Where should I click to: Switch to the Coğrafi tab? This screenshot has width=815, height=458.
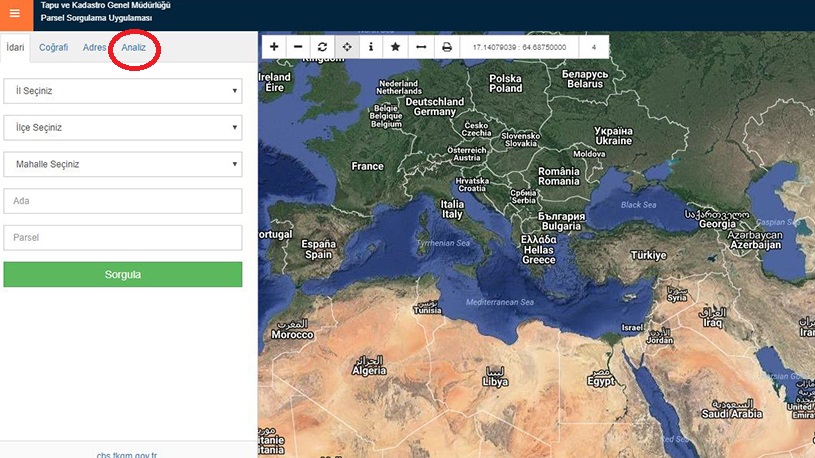pos(54,47)
